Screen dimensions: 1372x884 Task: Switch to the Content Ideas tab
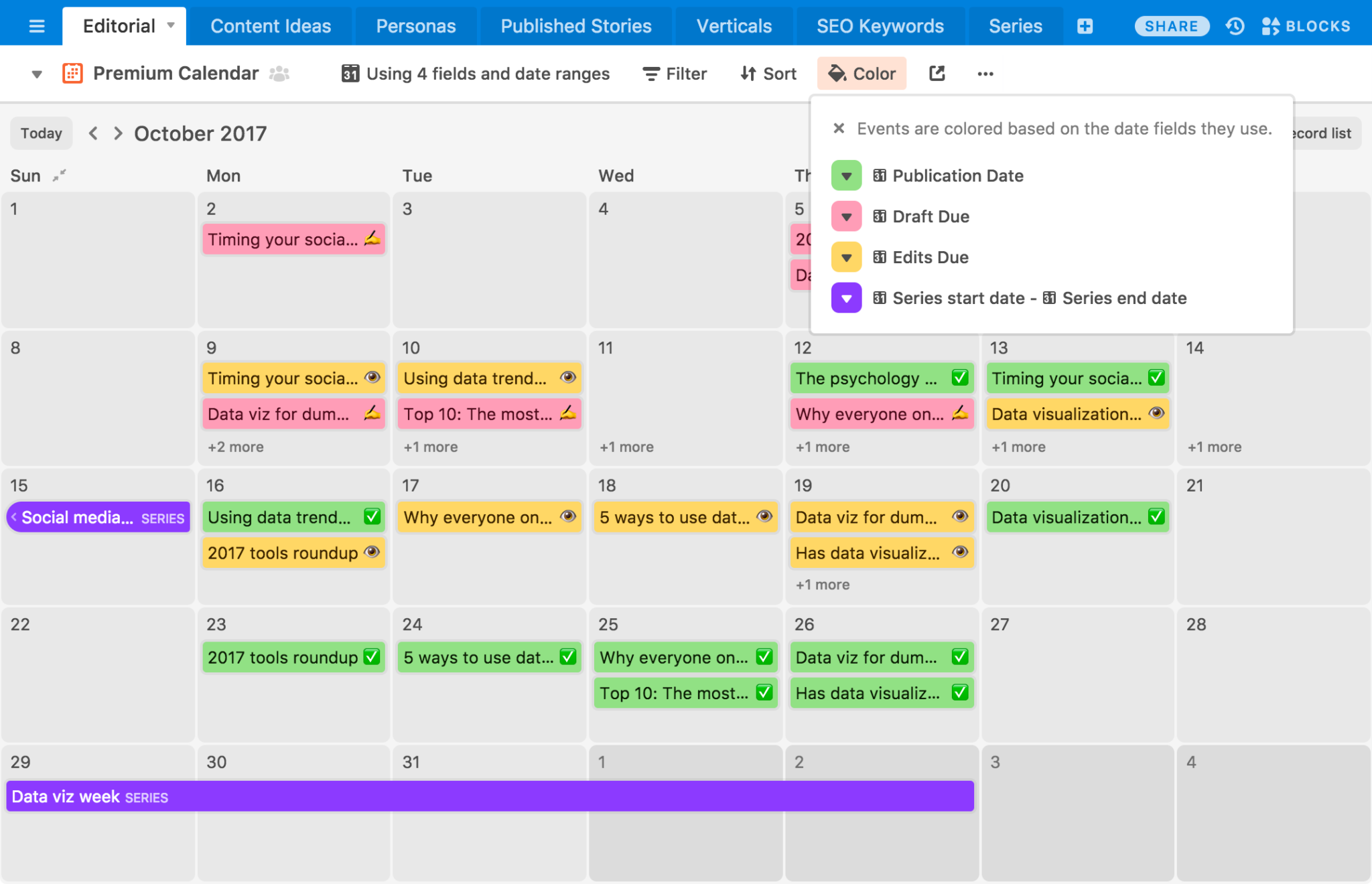coord(271,26)
